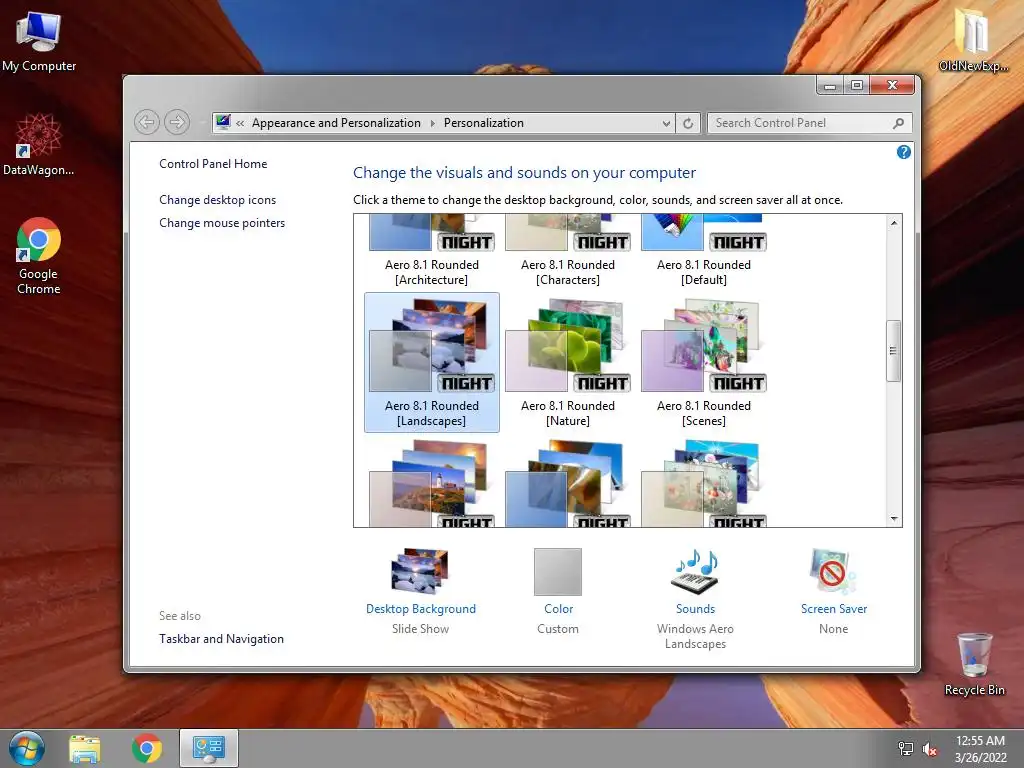Image resolution: width=1024 pixels, height=768 pixels.
Task: Click the theme list scroll up arrow
Action: [894, 223]
